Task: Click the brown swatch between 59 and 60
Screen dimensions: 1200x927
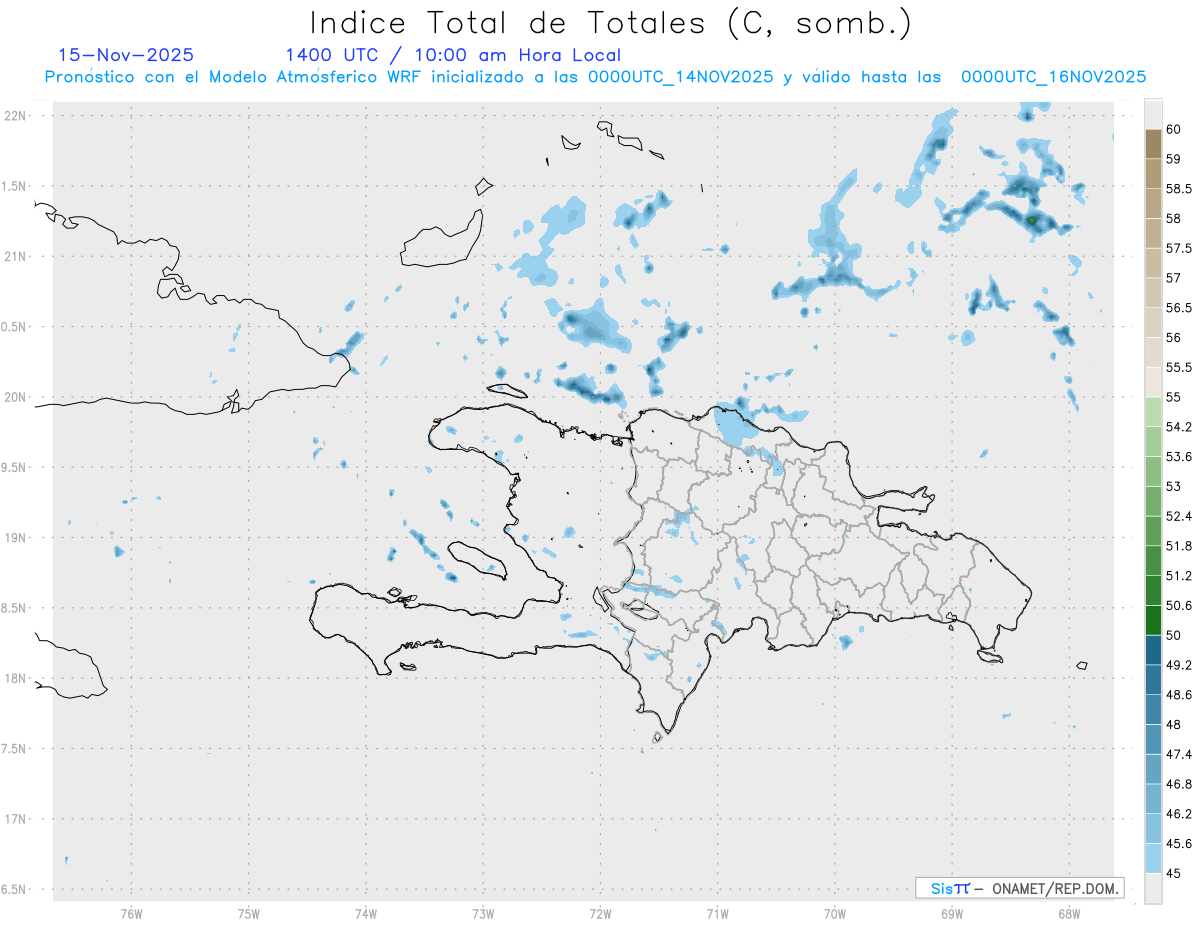Action: pos(1153,144)
